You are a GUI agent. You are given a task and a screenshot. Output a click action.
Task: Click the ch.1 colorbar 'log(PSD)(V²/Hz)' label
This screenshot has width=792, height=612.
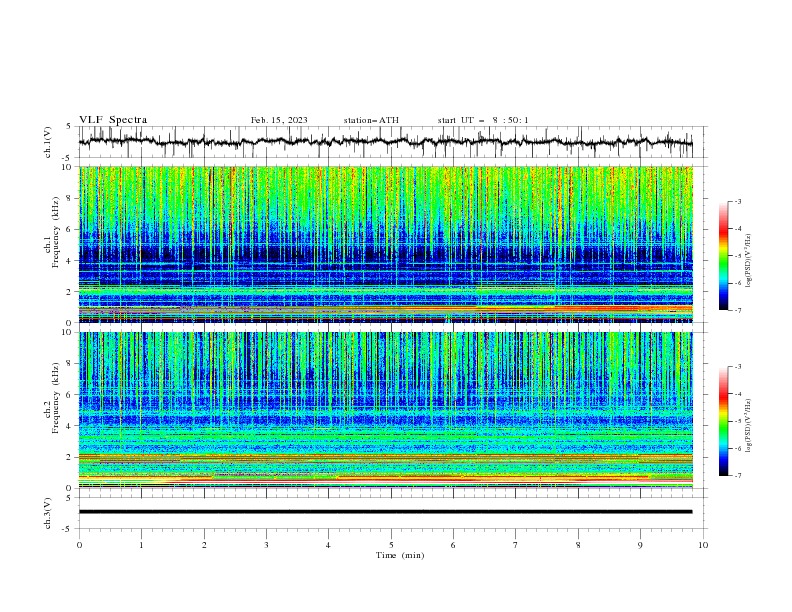pyautogui.click(x=748, y=261)
